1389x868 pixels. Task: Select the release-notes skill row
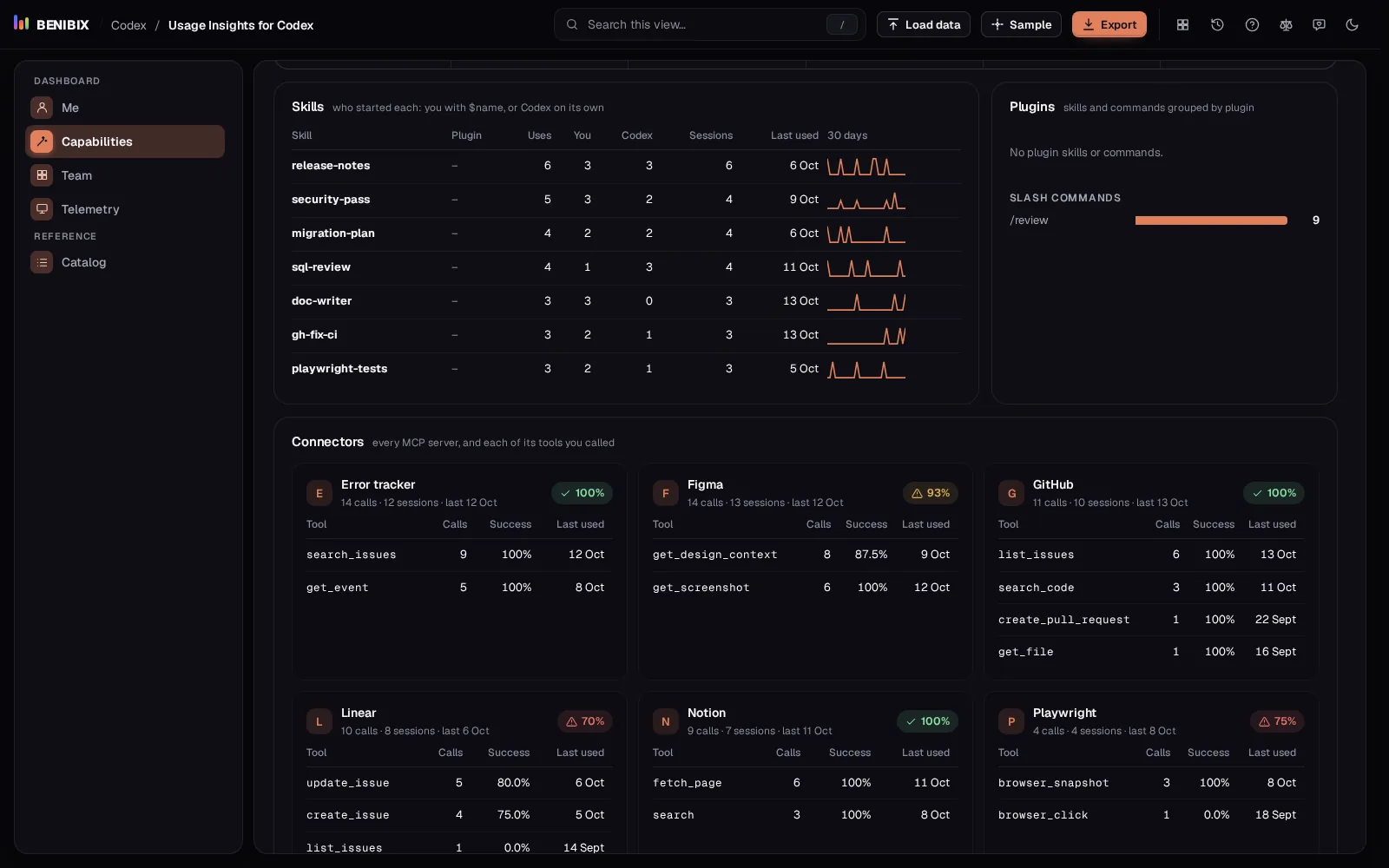(626, 166)
